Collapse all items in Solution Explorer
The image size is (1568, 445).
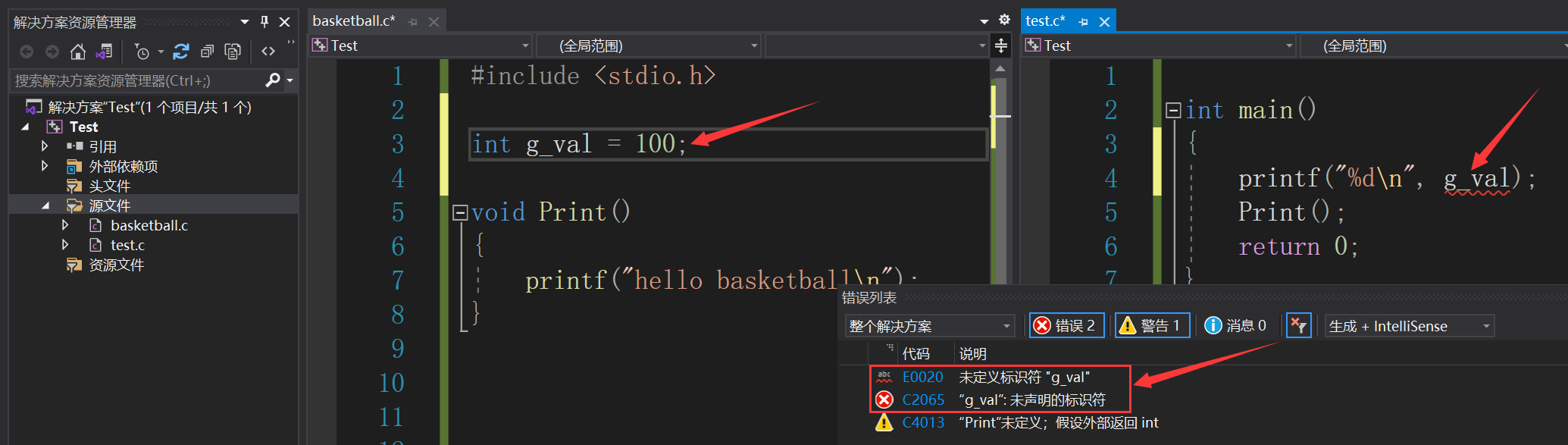tap(207, 52)
